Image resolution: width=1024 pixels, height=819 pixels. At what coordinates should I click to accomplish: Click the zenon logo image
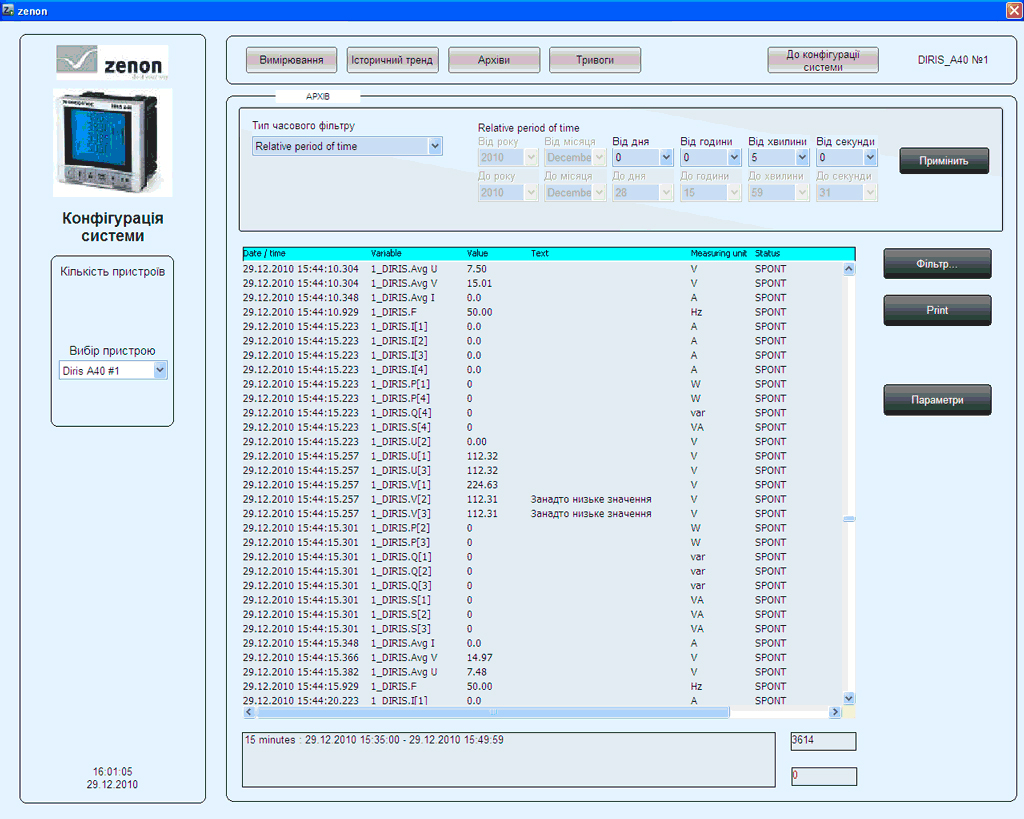(112, 63)
